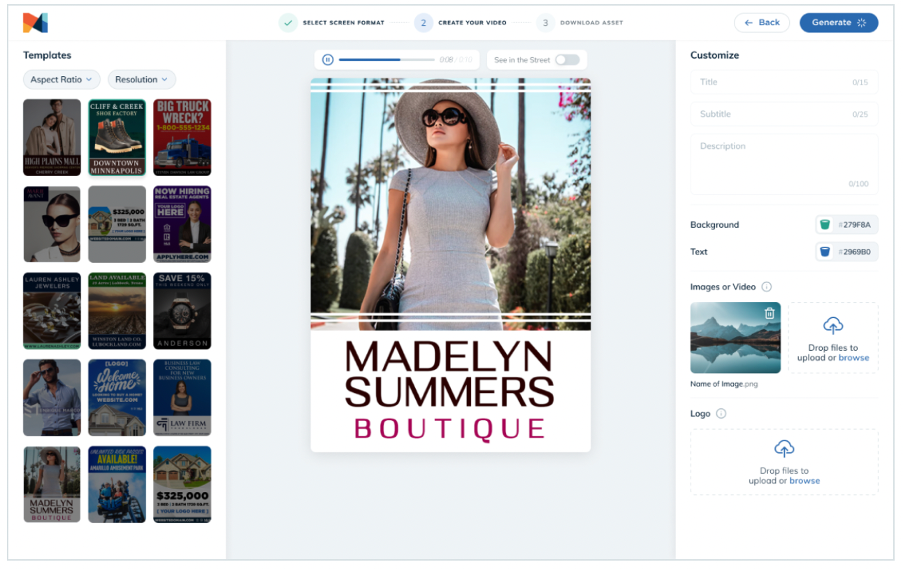The width and height of the screenshot is (904, 570).
Task: Select the blue $325,000 house template
Action: 182,485
